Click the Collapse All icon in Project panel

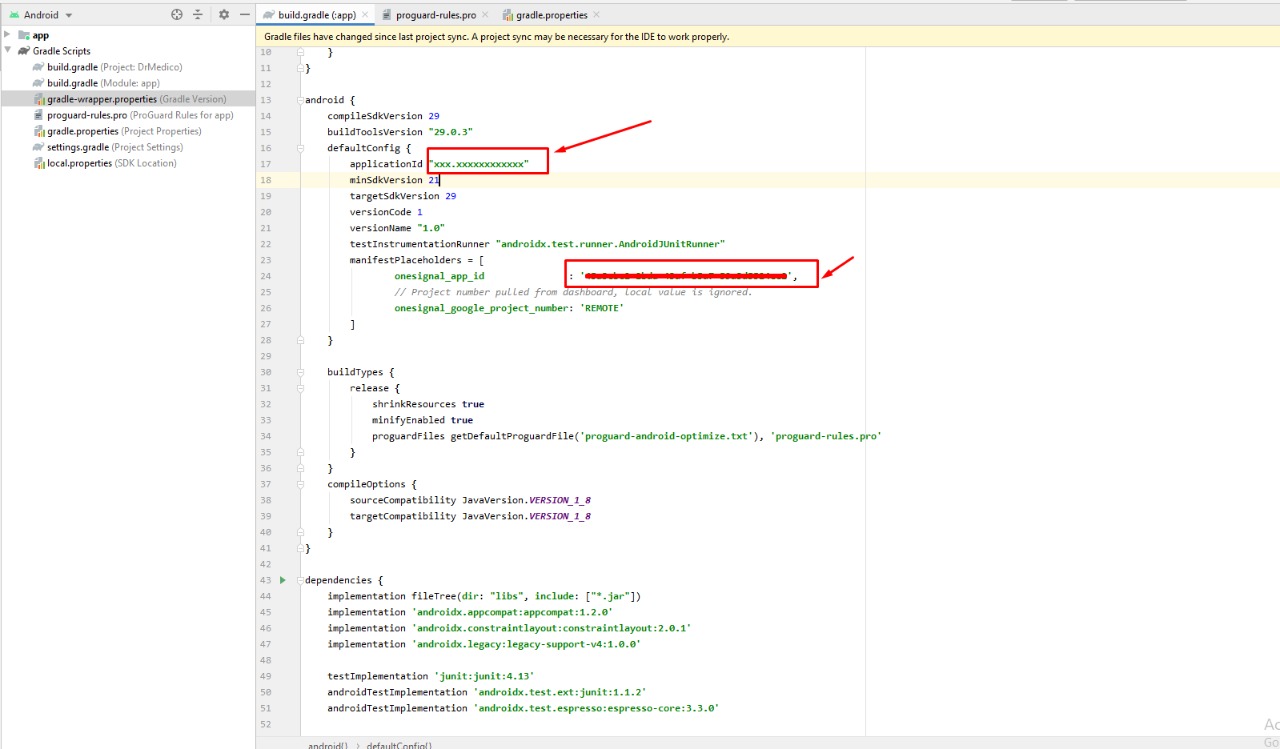point(198,15)
